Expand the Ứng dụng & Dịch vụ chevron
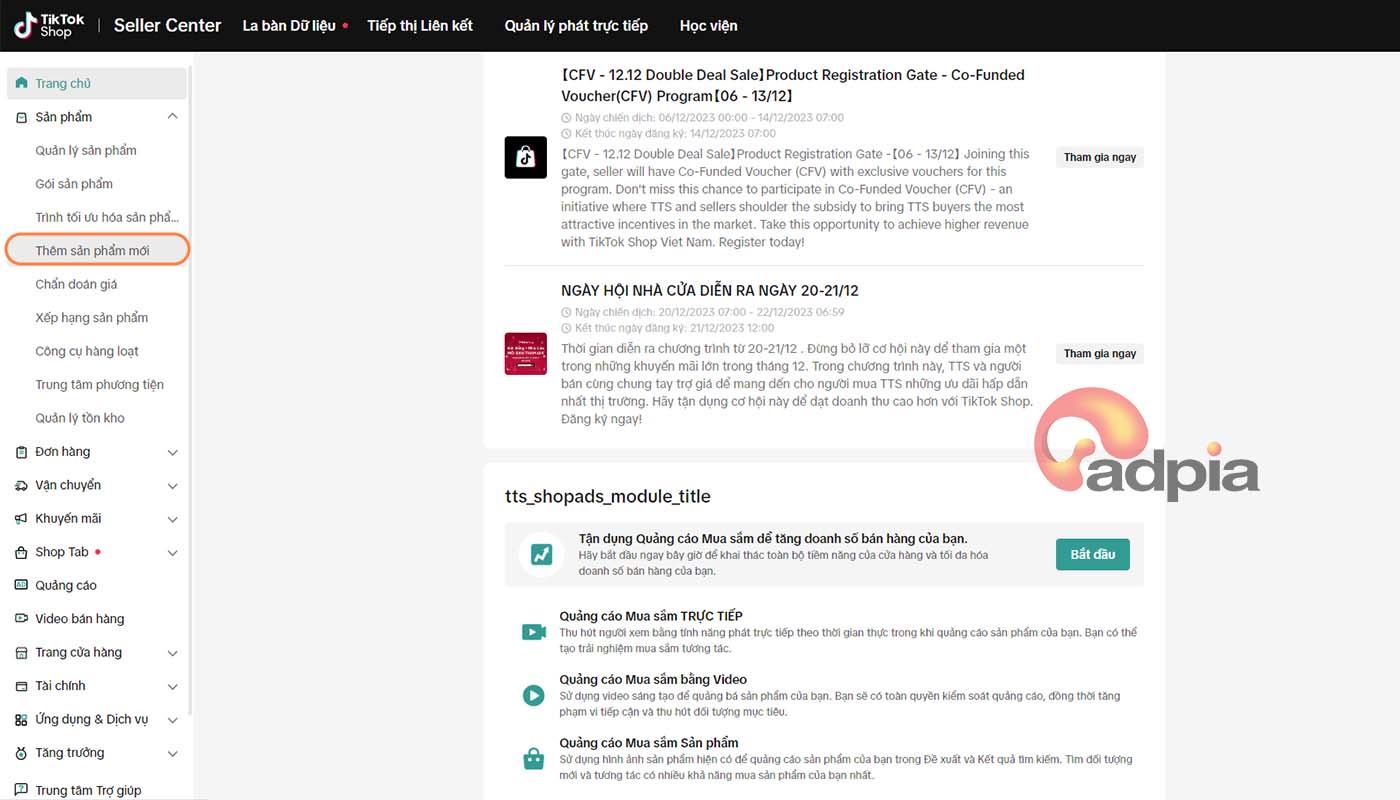Viewport: 1400px width, 800px height. (x=172, y=720)
